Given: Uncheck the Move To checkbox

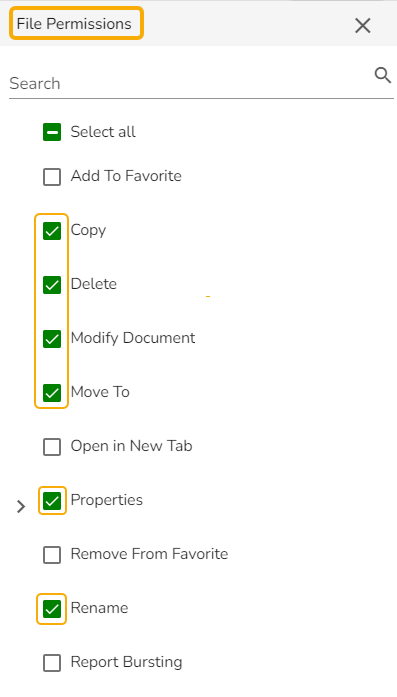Looking at the screenshot, I should tap(52, 393).
